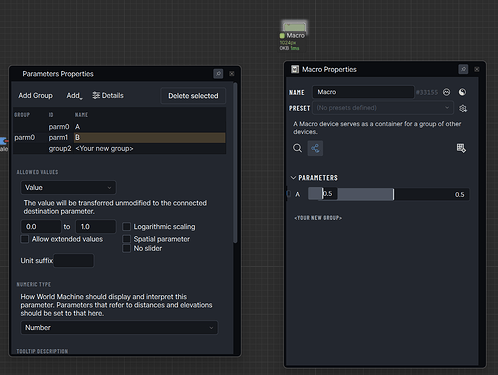
Task: Click the maximum value field 1.0
Action: pos(96,227)
